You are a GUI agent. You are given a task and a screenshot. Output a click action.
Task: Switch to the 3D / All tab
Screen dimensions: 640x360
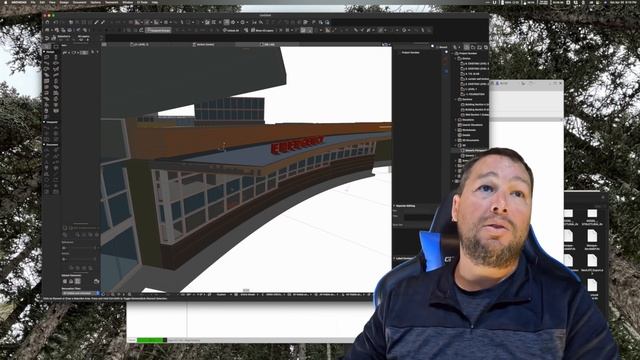pyautogui.click(x=267, y=44)
